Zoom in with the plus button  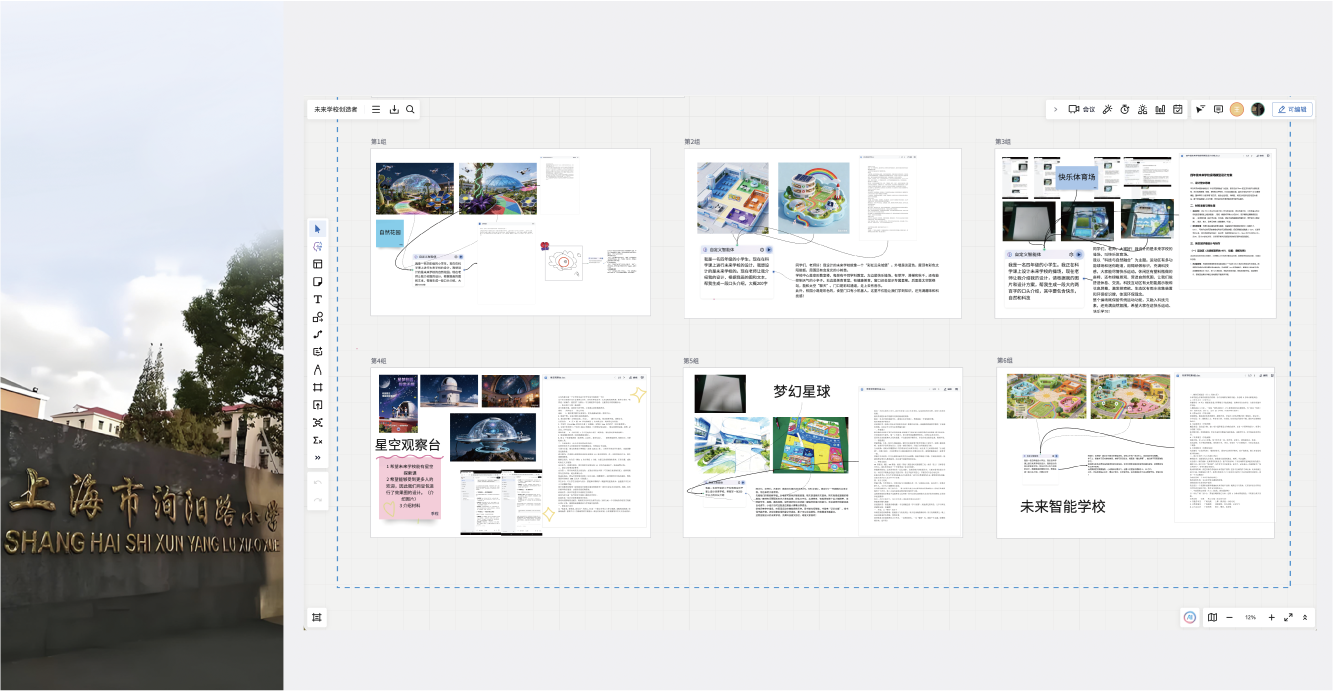[1271, 617]
